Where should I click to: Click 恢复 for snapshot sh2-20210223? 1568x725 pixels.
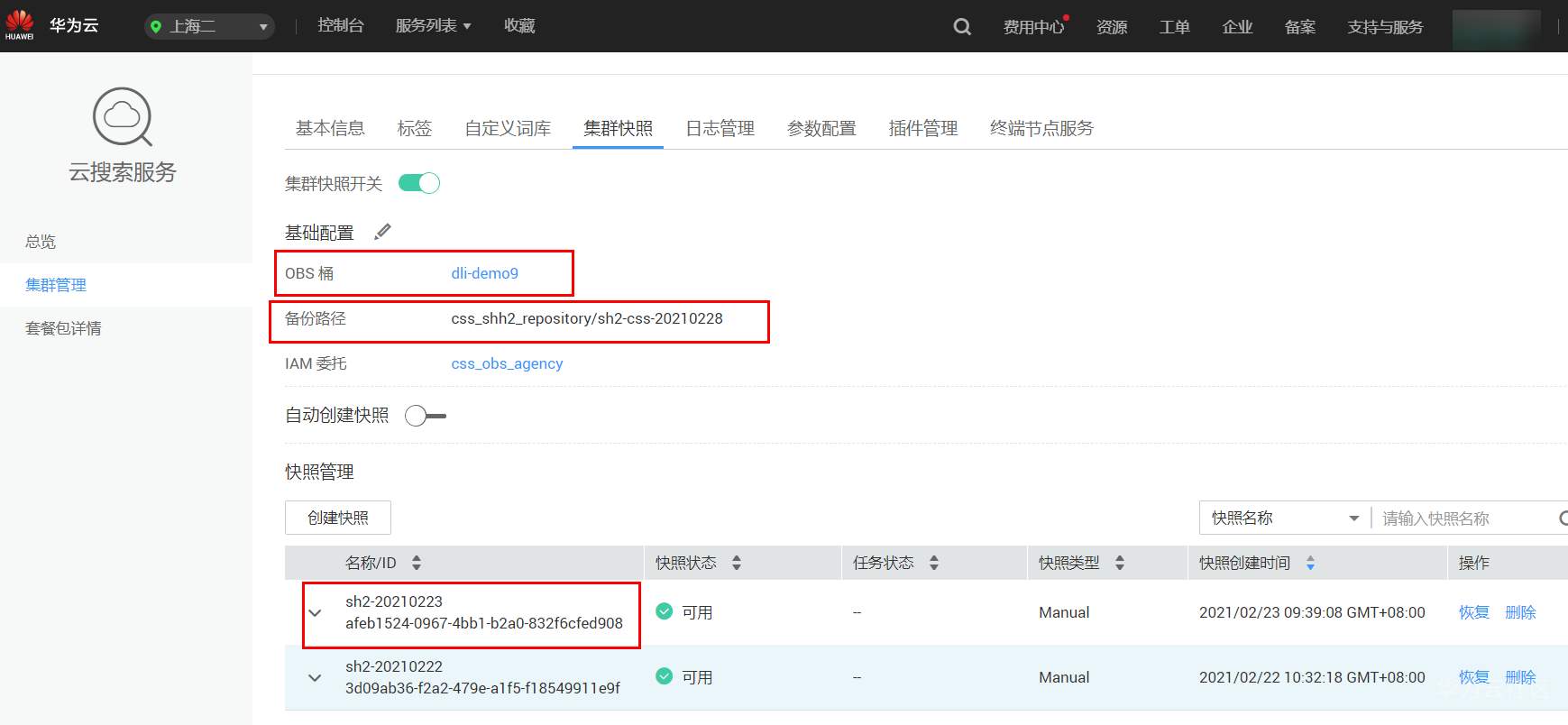(1474, 612)
